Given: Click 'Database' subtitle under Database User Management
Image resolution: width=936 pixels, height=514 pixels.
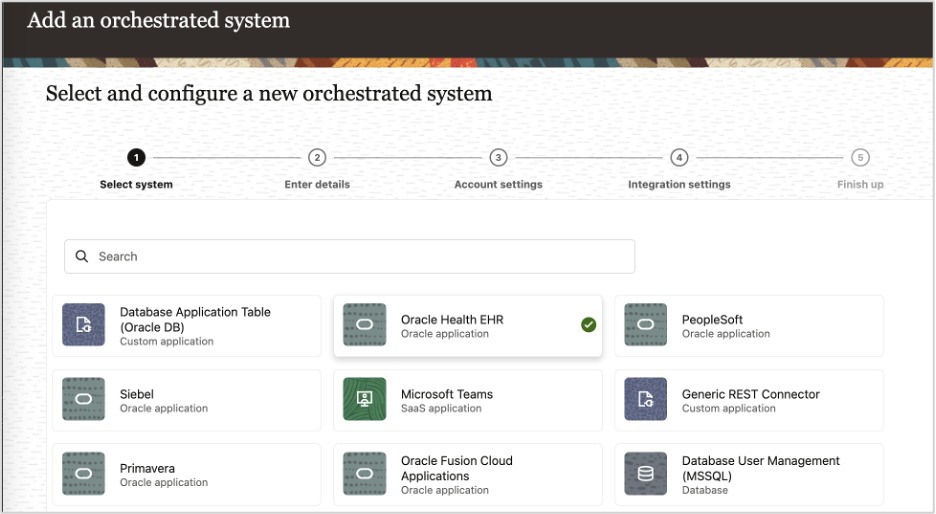Looking at the screenshot, I should [705, 490].
